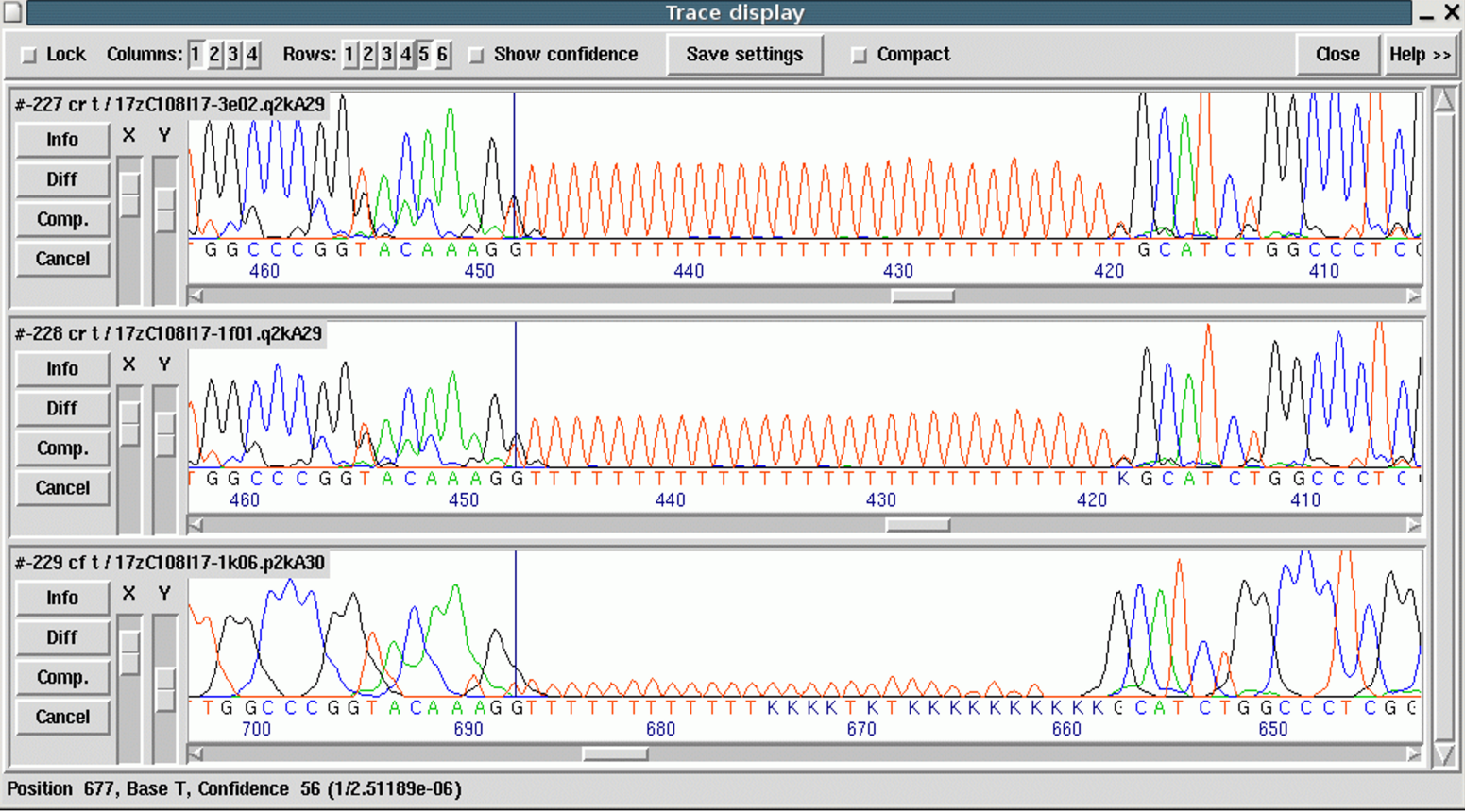1465x812 pixels.
Task: Cancel the 3e02 trace panel
Action: (62, 258)
